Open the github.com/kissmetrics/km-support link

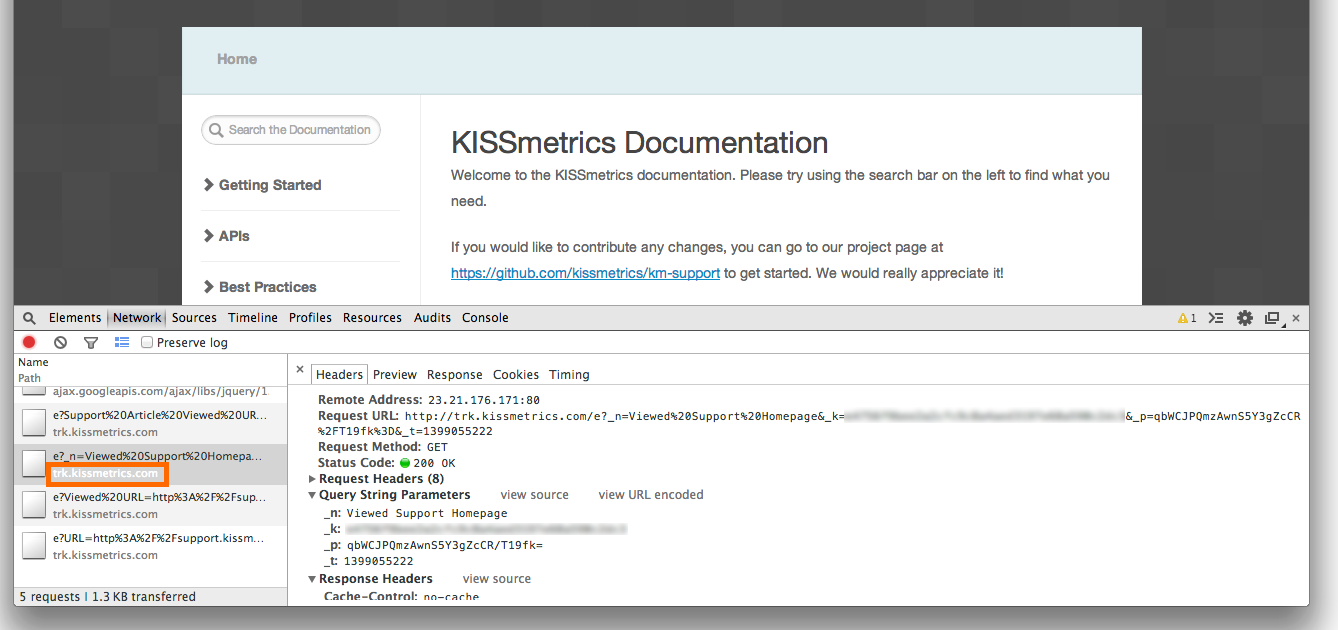click(x=585, y=273)
